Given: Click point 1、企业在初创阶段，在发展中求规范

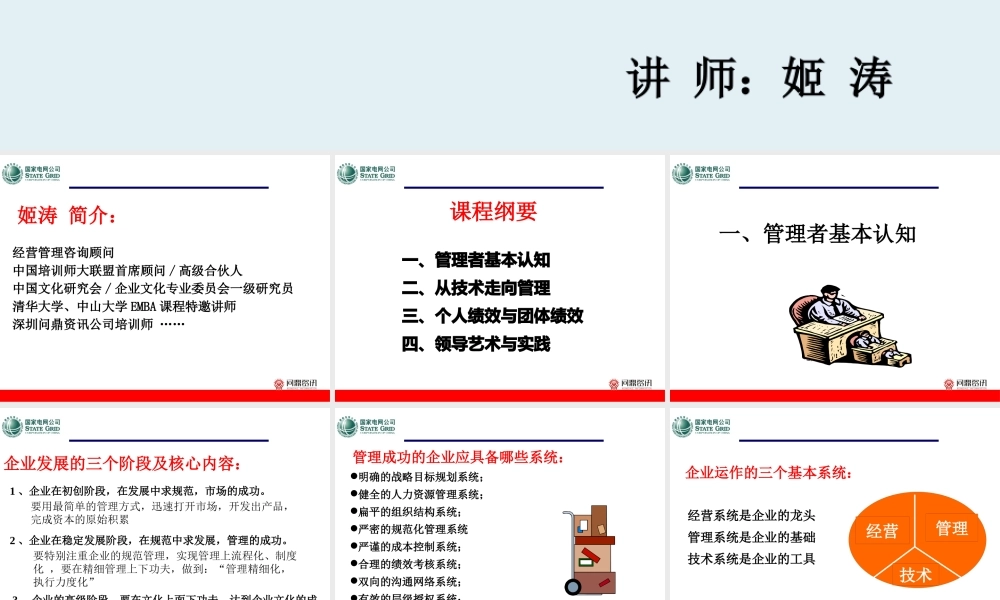Looking at the screenshot, I should click(138, 491).
